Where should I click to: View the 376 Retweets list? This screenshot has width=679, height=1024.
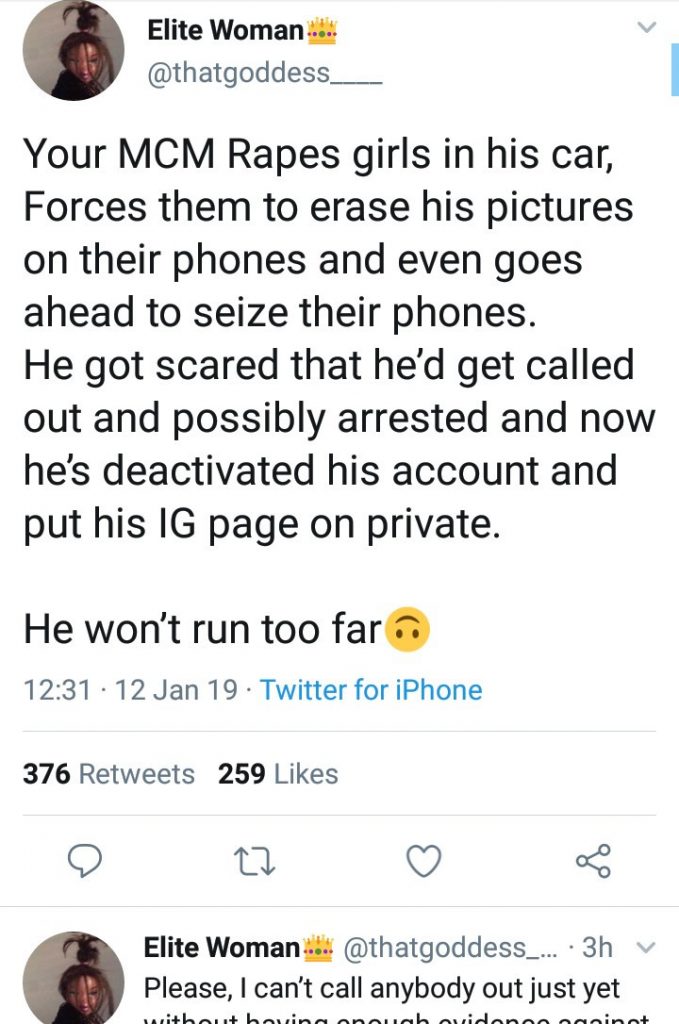[x=109, y=774]
